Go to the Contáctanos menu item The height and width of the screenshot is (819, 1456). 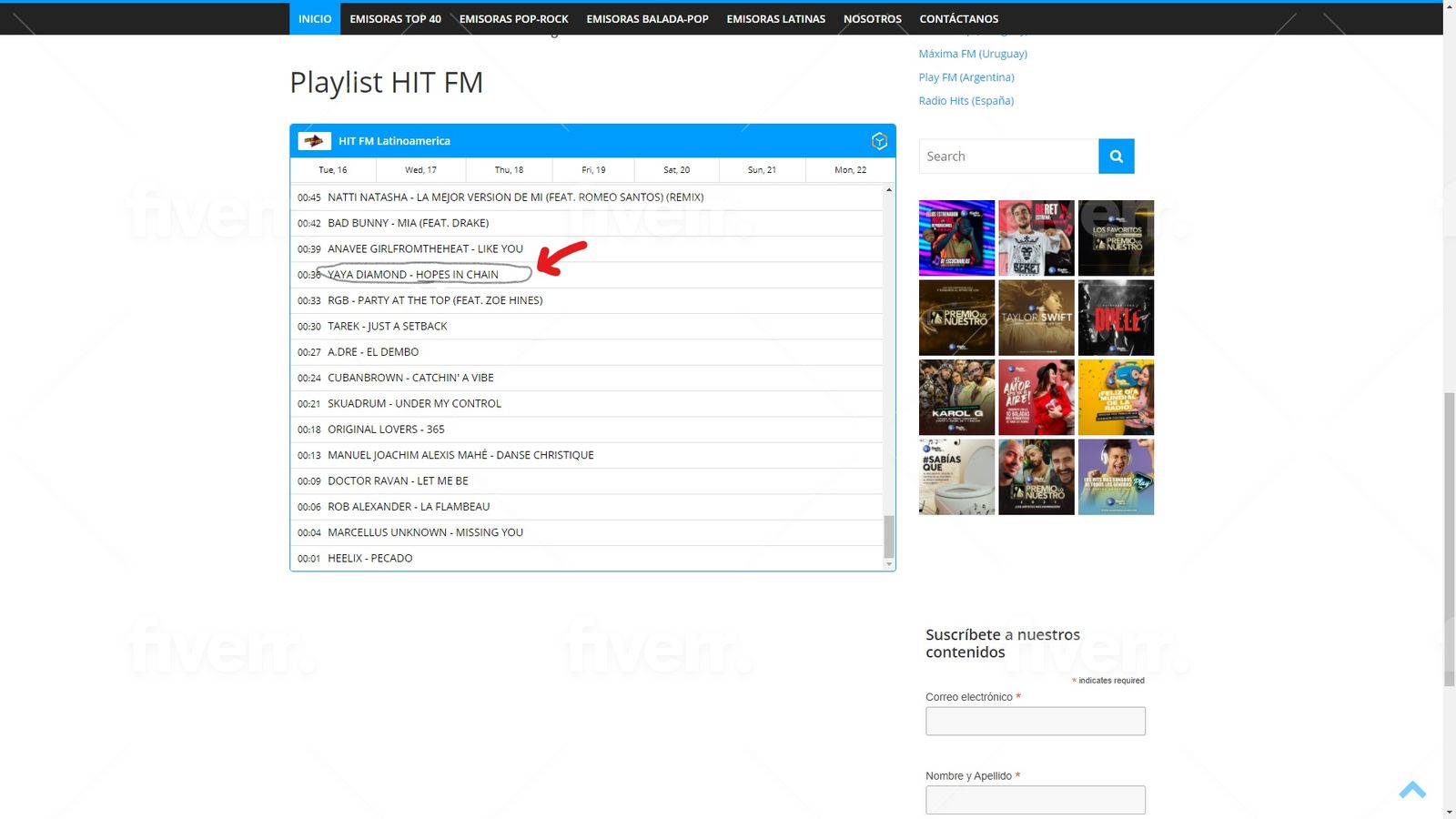coord(958,19)
